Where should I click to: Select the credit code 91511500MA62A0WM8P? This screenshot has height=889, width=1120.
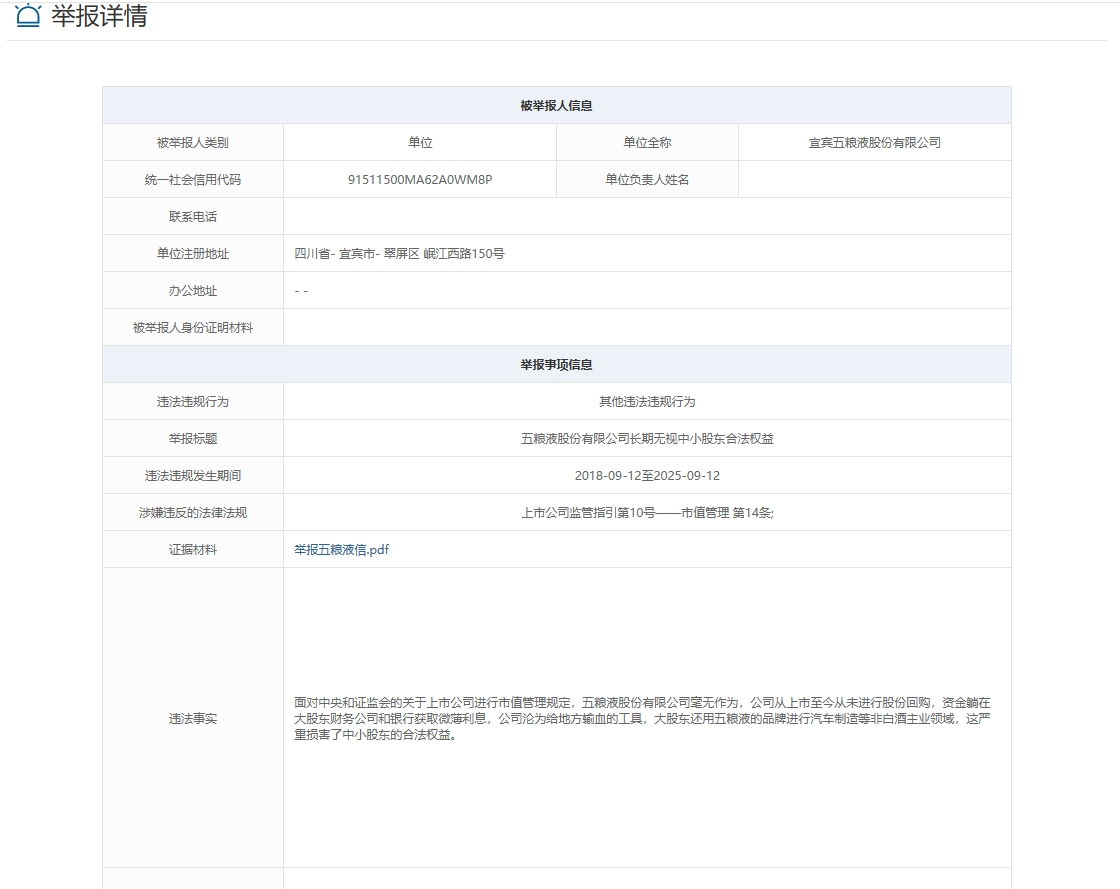point(420,179)
